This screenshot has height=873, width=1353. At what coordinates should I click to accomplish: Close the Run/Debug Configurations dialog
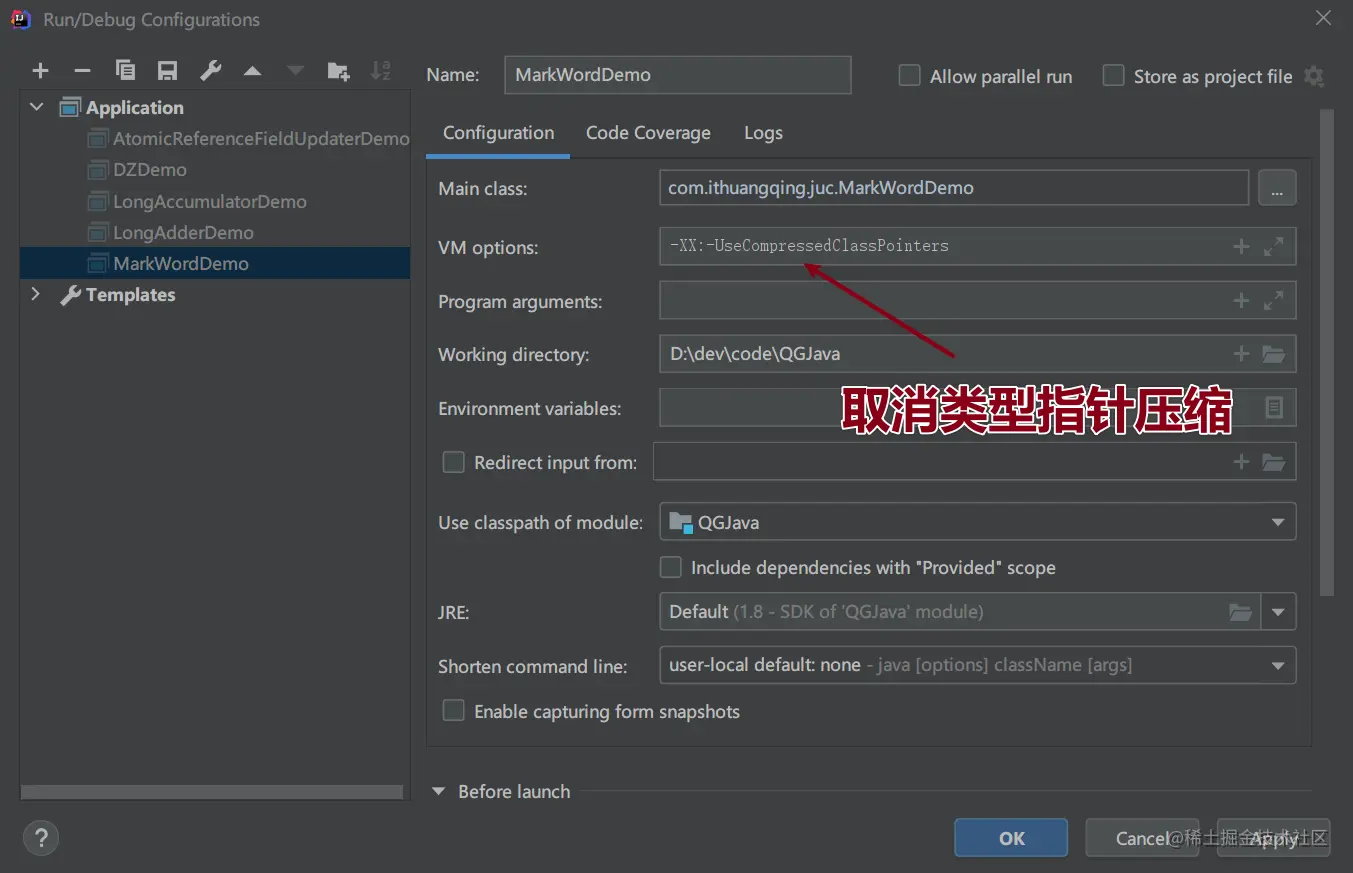pyautogui.click(x=1323, y=18)
